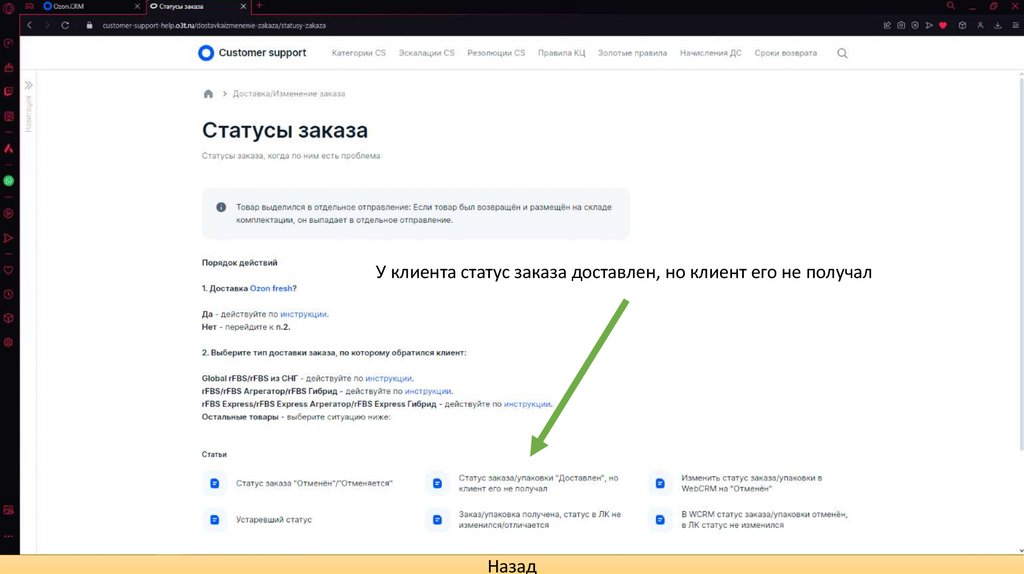Open Twitch icon in sidebar
The image size is (1024, 574).
(8, 91)
